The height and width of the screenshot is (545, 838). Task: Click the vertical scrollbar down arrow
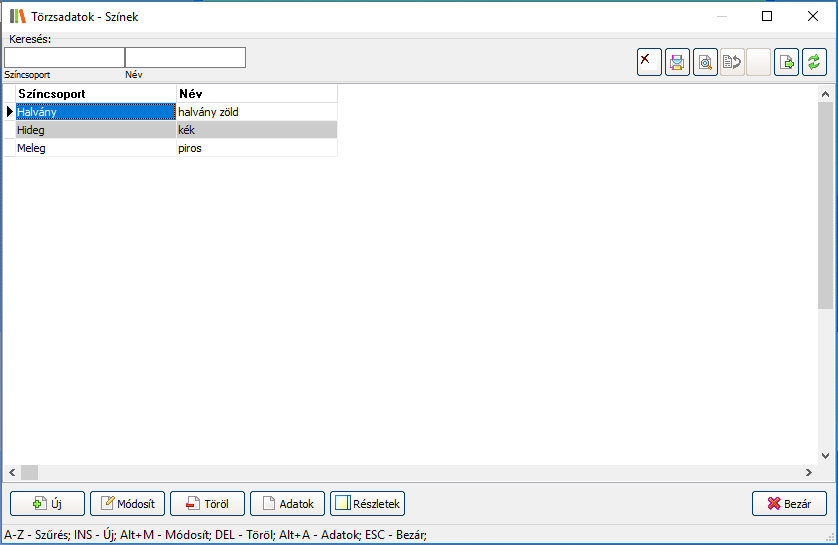click(x=825, y=456)
